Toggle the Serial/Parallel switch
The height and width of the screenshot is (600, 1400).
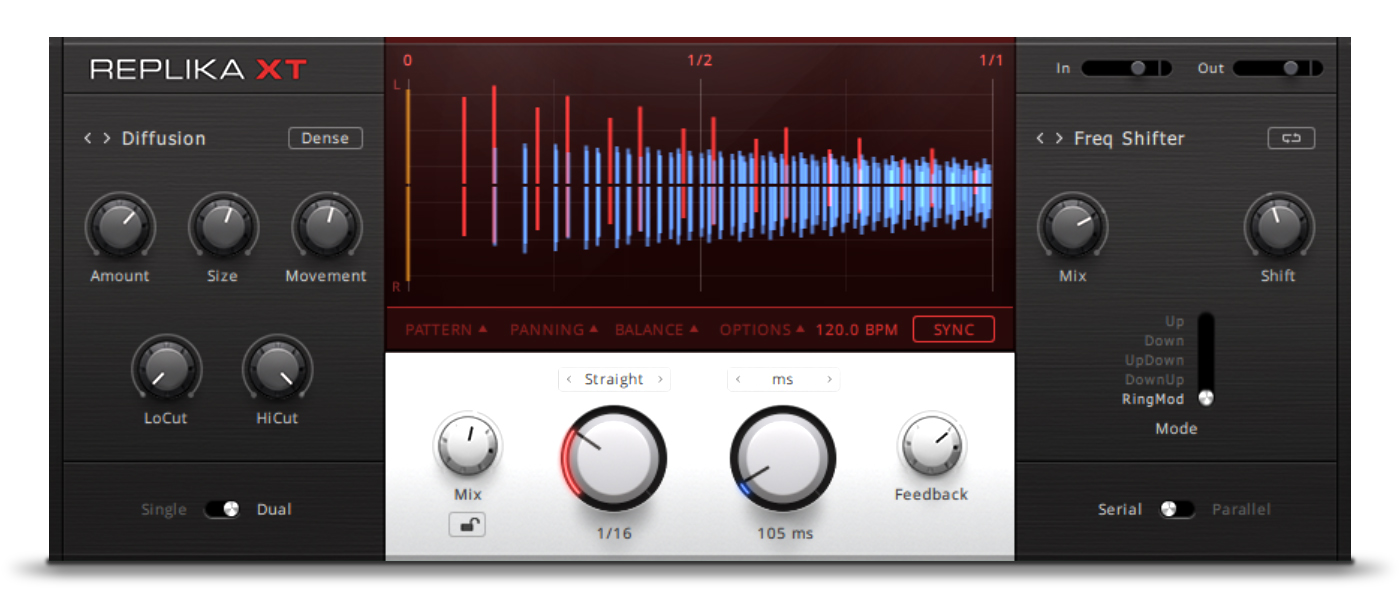pyautogui.click(x=1177, y=509)
